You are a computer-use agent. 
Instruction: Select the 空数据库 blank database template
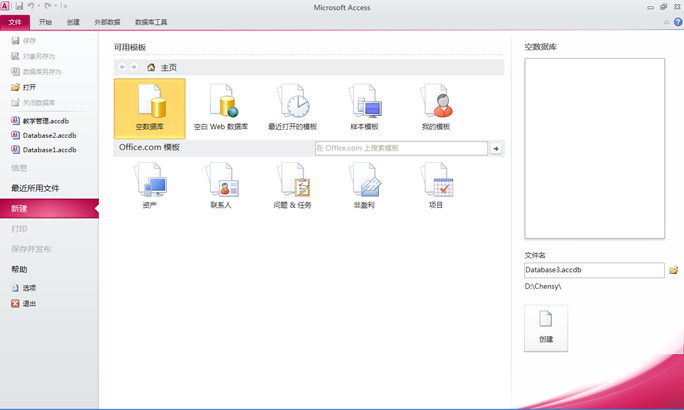[x=150, y=109]
